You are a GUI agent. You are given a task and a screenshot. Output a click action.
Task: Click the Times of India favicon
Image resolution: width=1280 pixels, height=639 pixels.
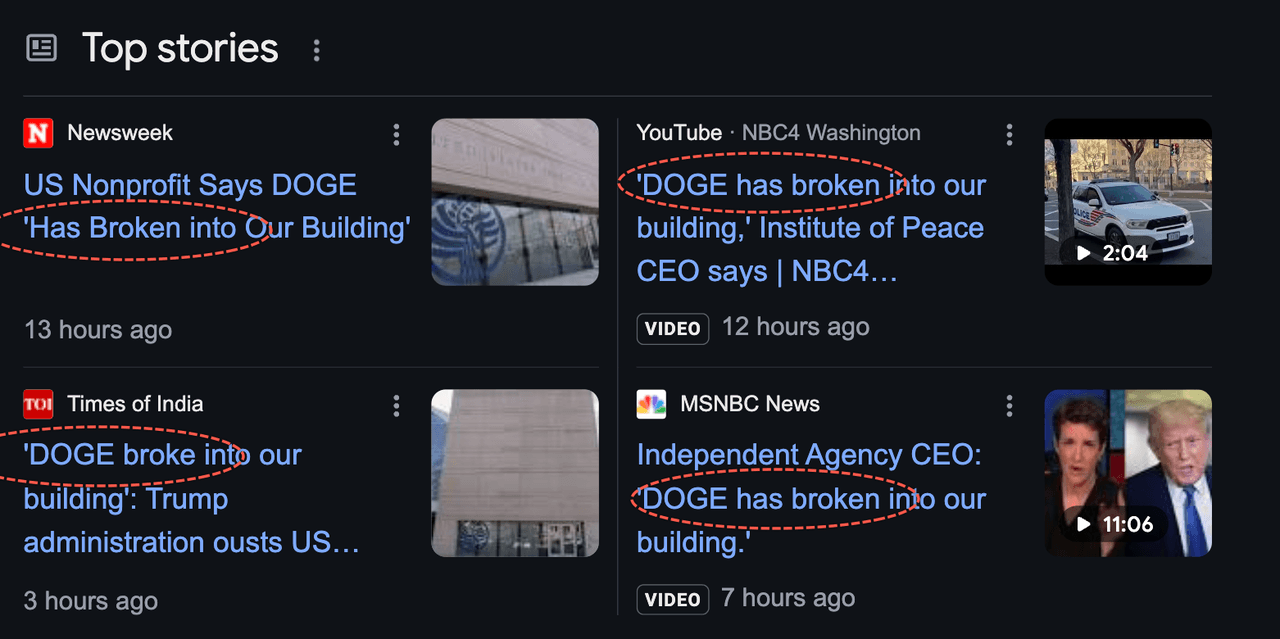[x=38, y=404]
